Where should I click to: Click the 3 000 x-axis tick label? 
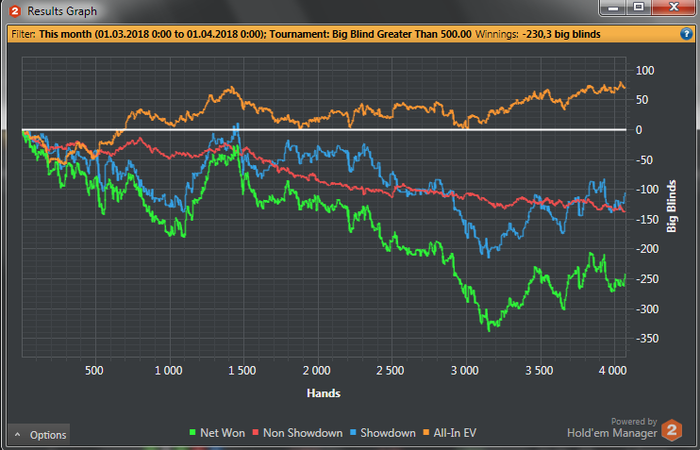(465, 371)
